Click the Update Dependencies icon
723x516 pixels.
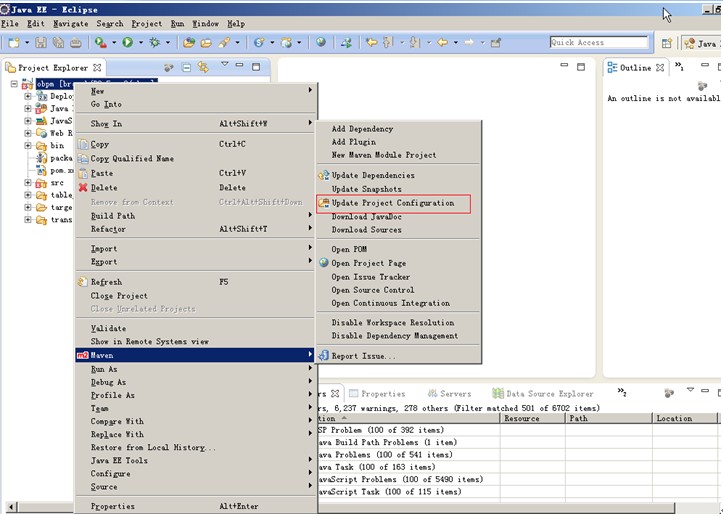point(324,175)
